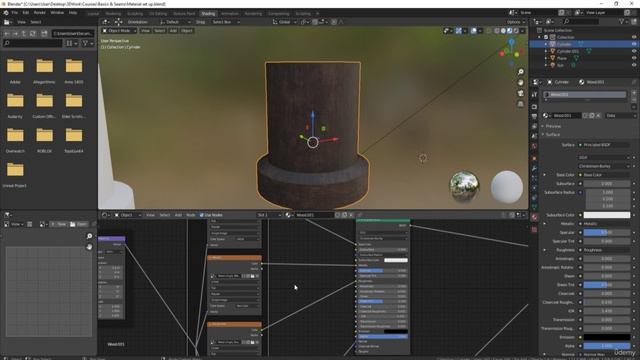
Task: Open the 3D viewport View menu
Action: click(145, 31)
